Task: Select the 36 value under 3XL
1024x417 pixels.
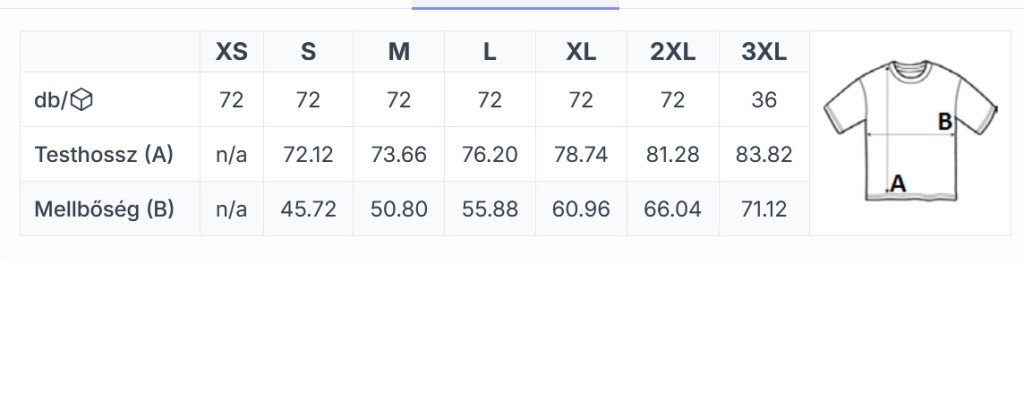Action: pyautogui.click(x=764, y=100)
